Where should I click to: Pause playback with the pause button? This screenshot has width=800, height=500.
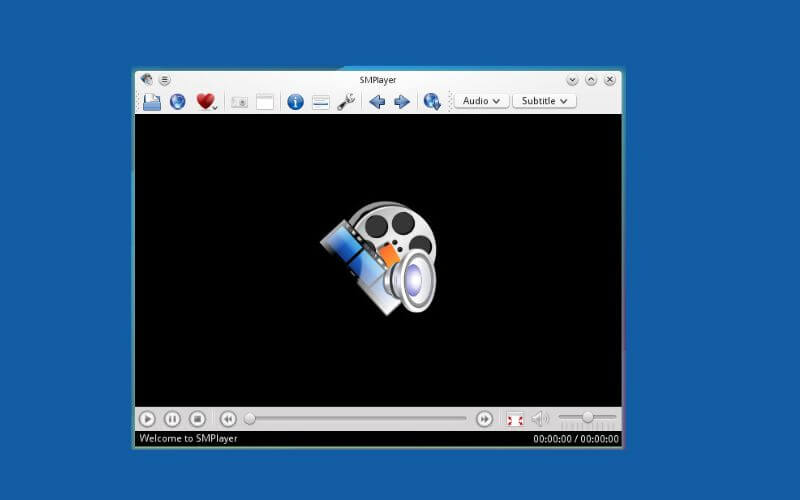pos(172,419)
